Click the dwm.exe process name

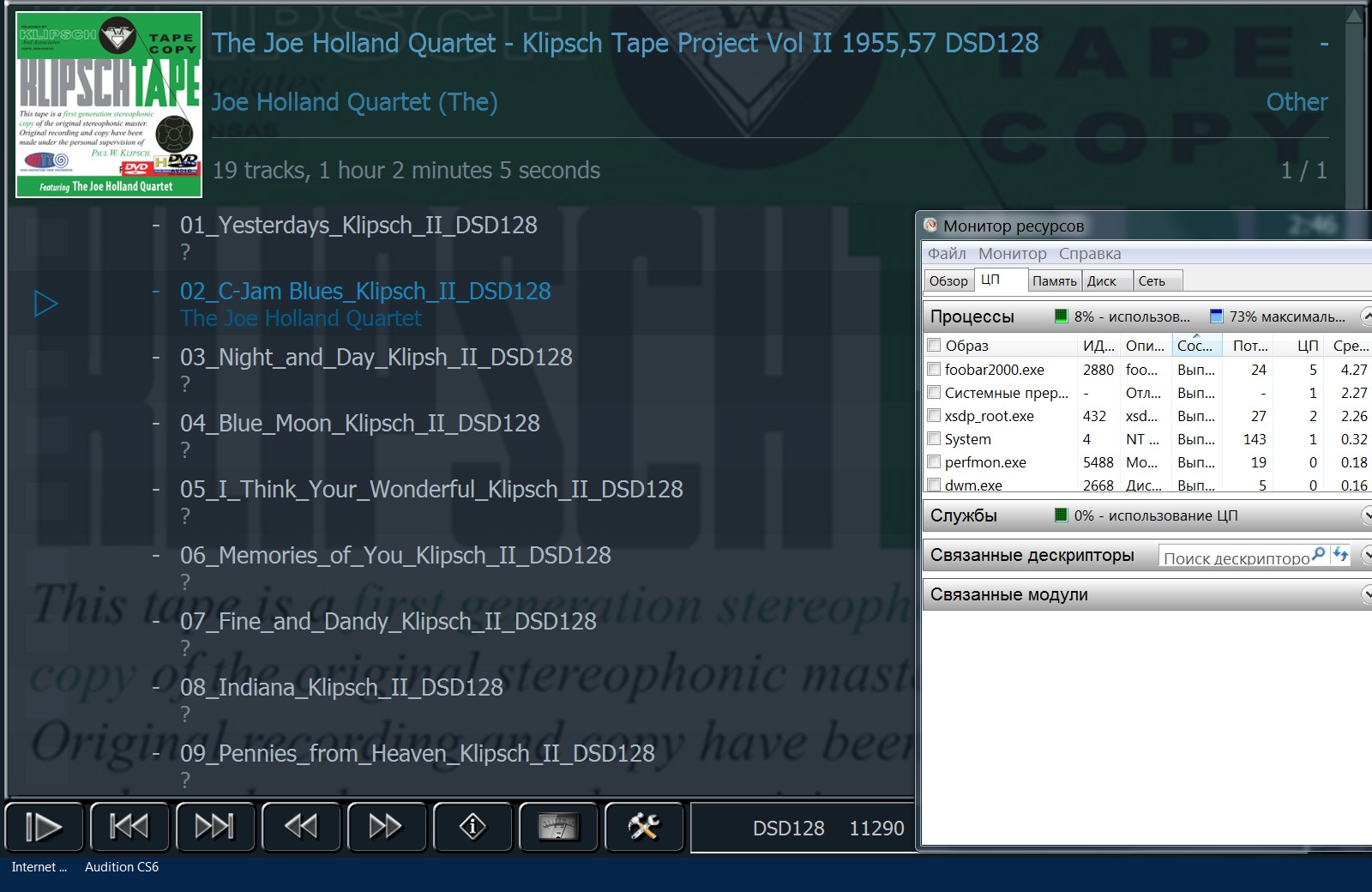(x=973, y=485)
